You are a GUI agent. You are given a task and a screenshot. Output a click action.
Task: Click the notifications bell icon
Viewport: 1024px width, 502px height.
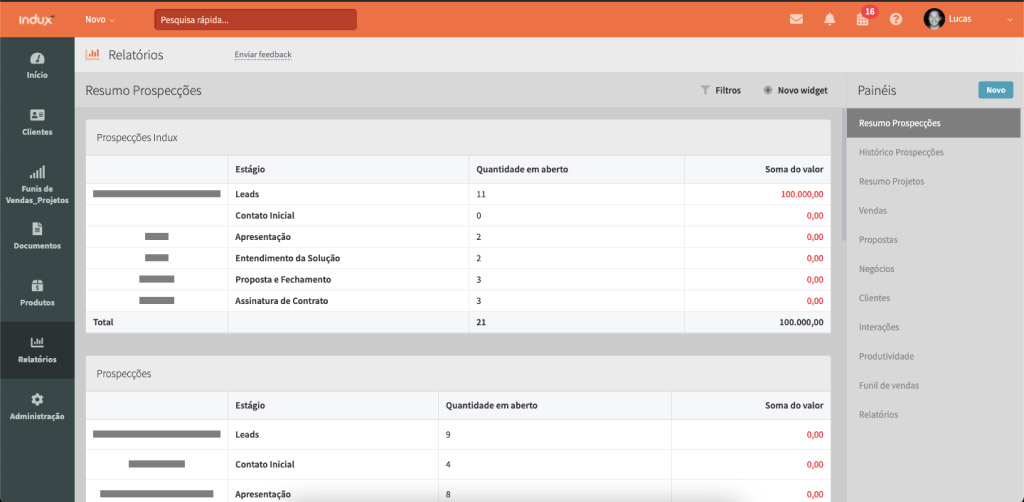coord(829,19)
